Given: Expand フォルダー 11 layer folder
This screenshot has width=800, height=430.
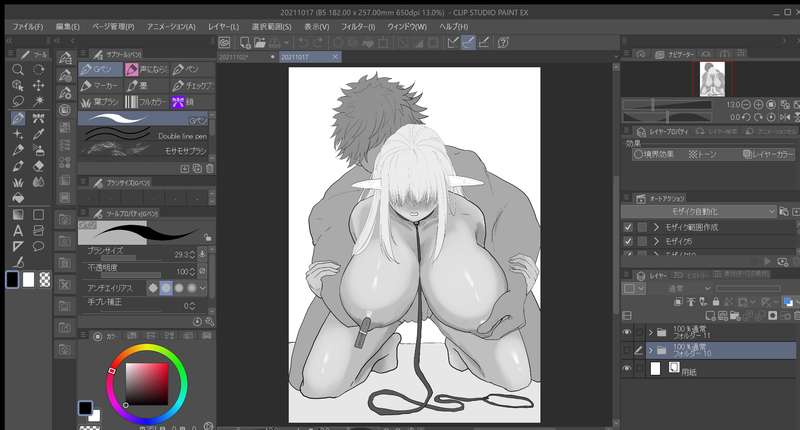Looking at the screenshot, I should pyautogui.click(x=651, y=332).
